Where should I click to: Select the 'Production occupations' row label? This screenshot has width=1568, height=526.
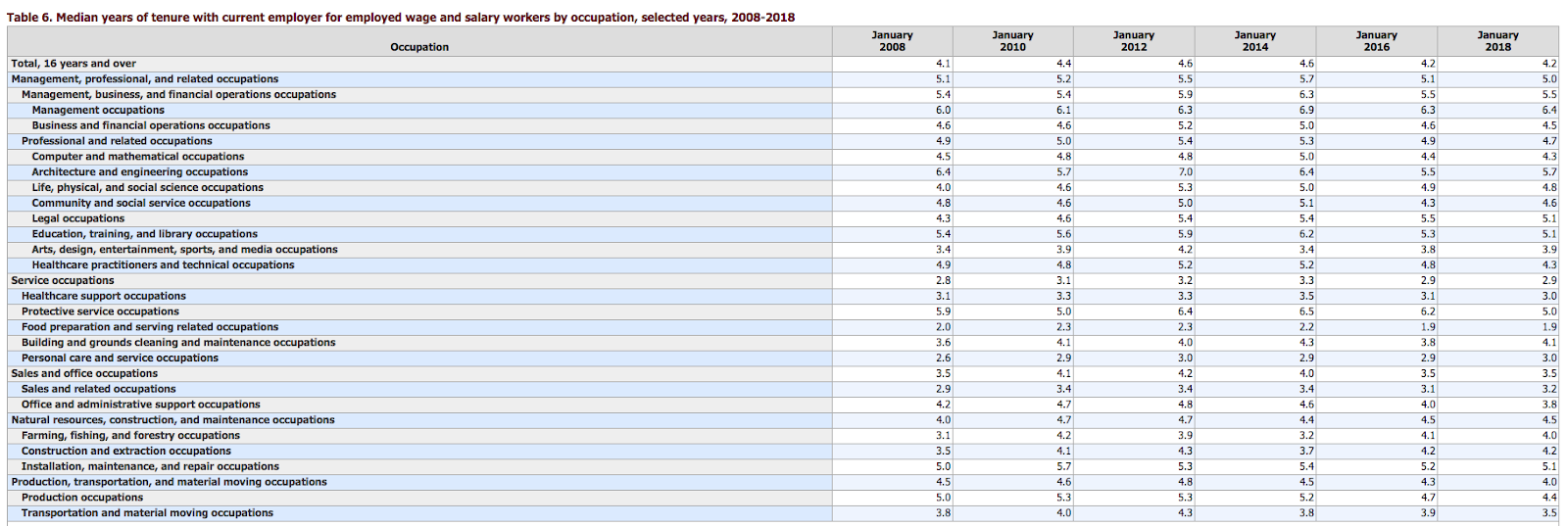(x=82, y=498)
